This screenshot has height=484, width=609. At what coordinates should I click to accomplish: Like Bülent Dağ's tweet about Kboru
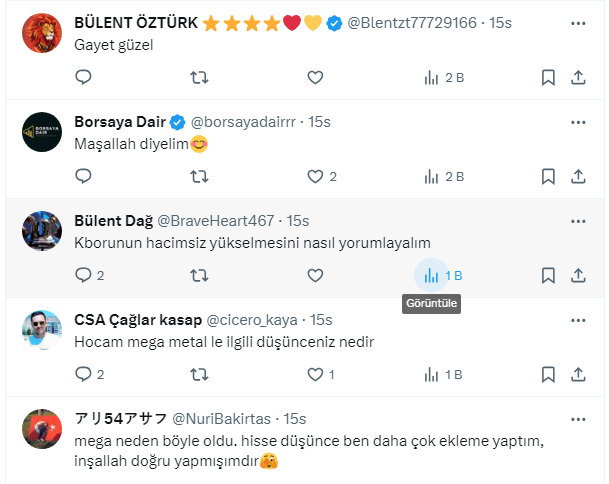click(x=315, y=275)
